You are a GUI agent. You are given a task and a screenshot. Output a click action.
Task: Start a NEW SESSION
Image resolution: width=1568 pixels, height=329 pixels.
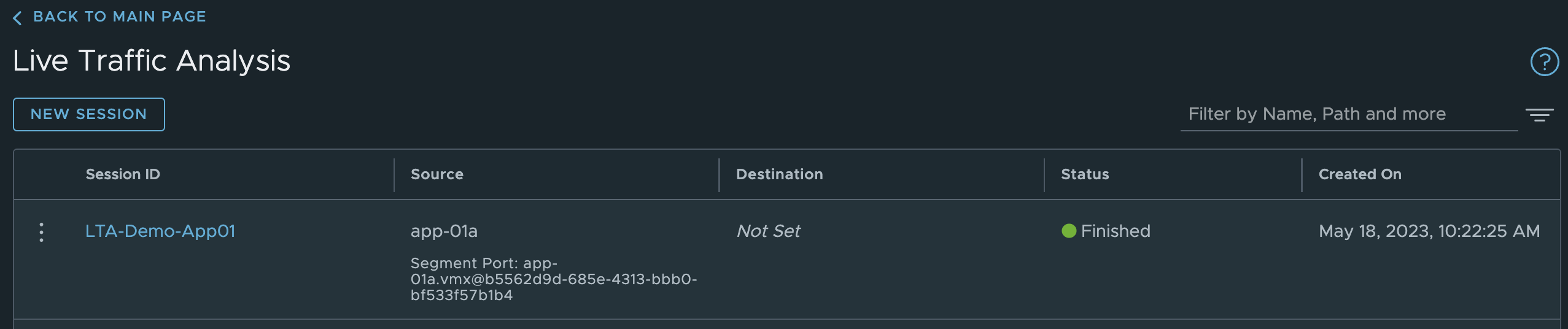[x=89, y=114]
